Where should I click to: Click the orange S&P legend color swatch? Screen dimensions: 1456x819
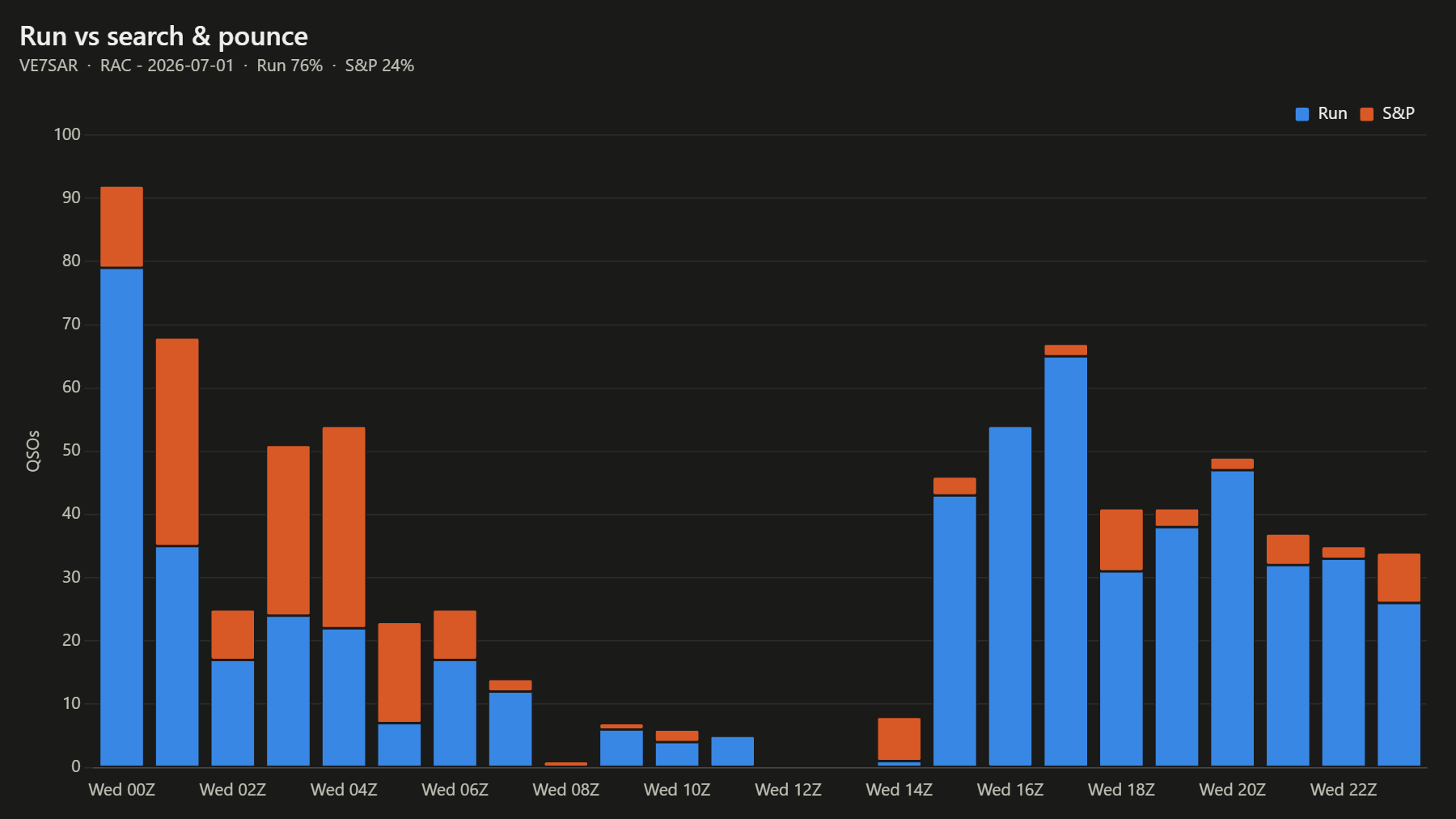(x=1367, y=114)
